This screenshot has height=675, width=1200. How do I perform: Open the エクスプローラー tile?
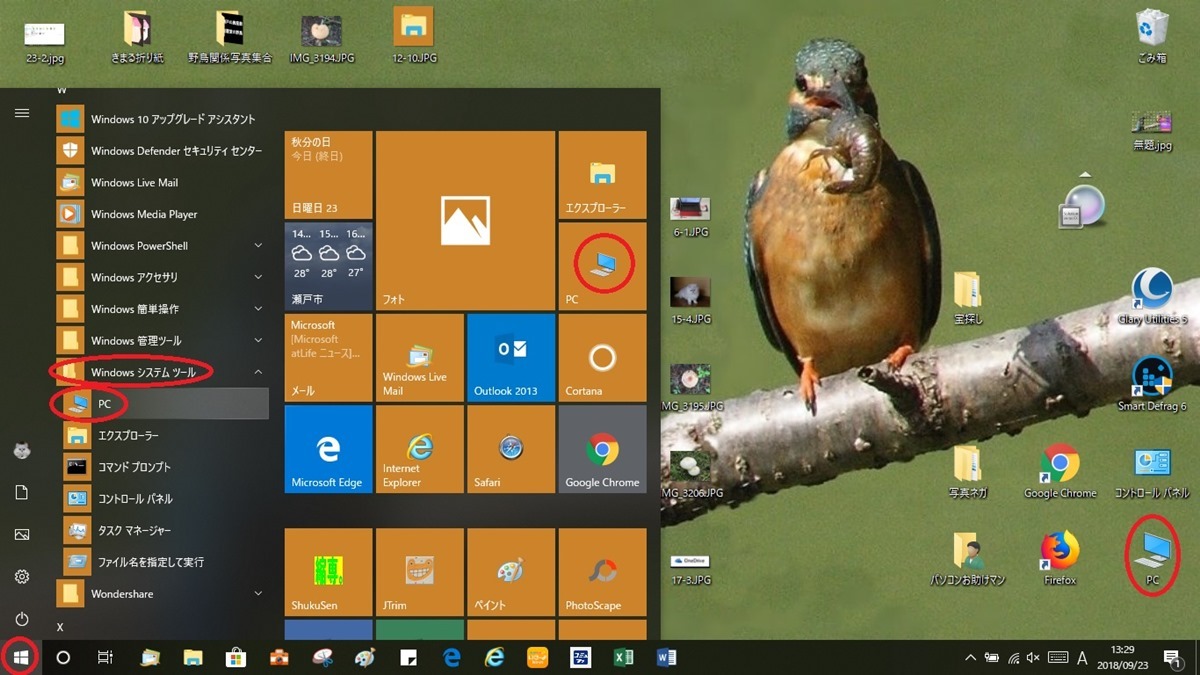(602, 174)
